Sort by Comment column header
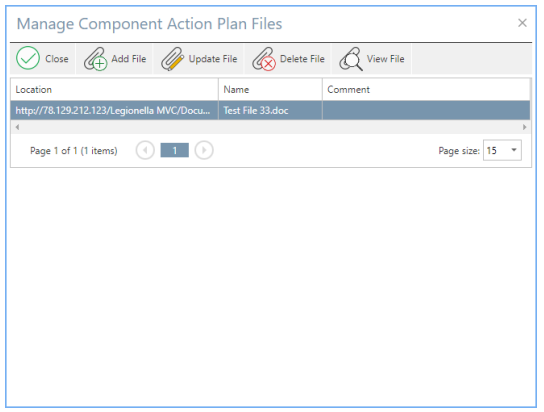 pyautogui.click(x=426, y=89)
